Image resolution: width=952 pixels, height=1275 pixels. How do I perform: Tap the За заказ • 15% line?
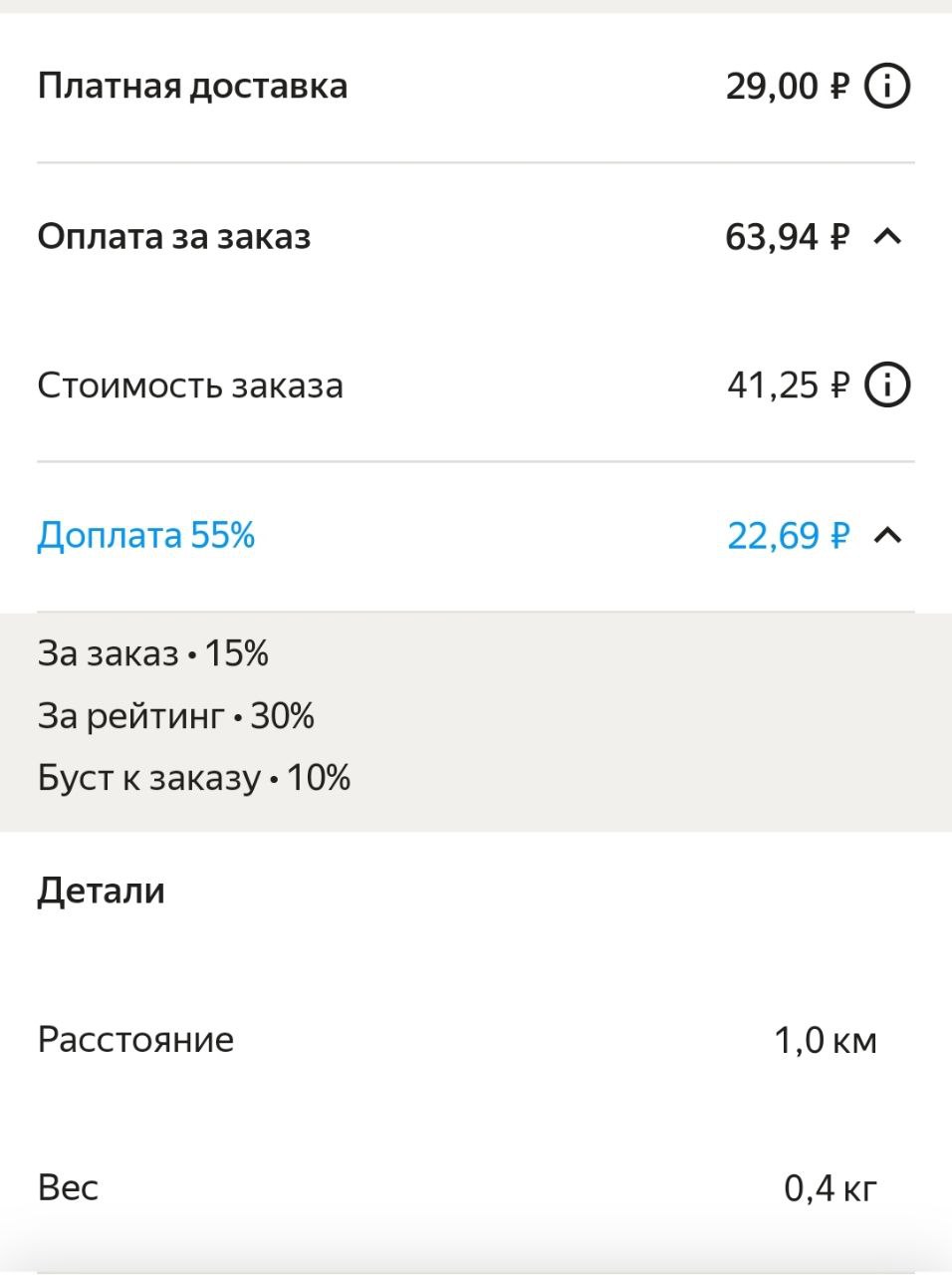[153, 653]
